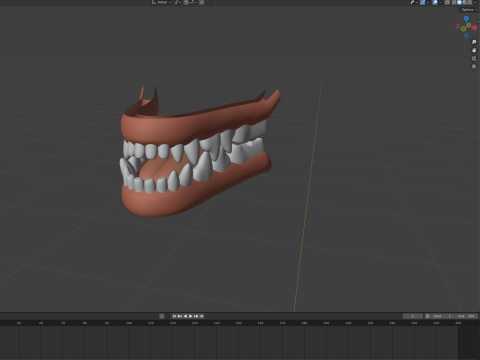Click the blue Z axis on navigation gizmo
480x360 pixels.
click(x=466, y=18)
